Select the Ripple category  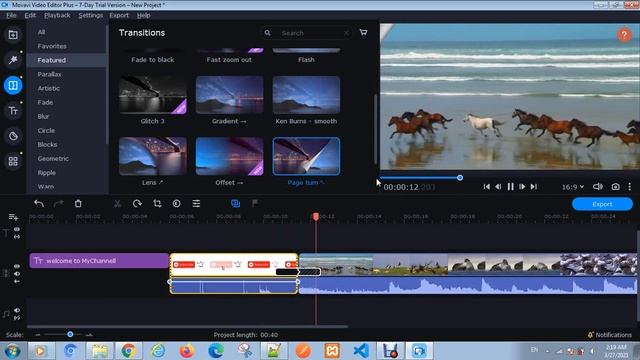click(47, 173)
